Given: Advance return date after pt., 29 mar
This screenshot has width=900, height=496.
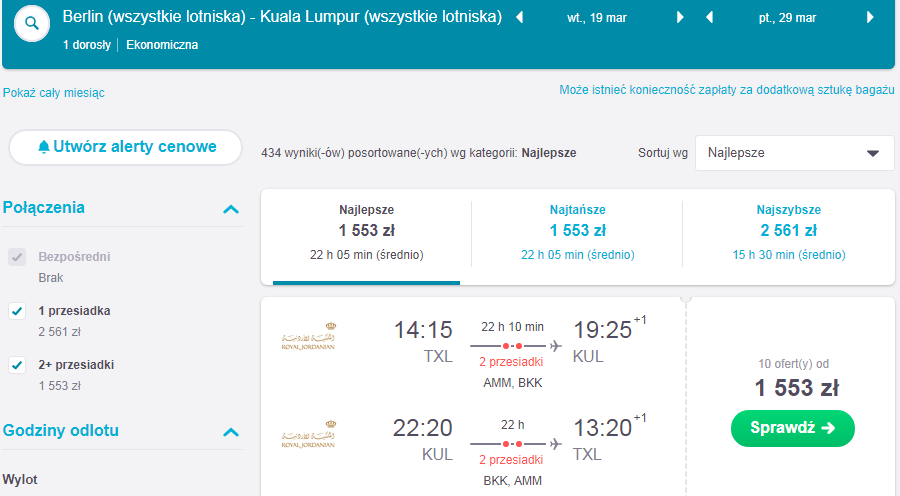Looking at the screenshot, I should pyautogui.click(x=870, y=17).
